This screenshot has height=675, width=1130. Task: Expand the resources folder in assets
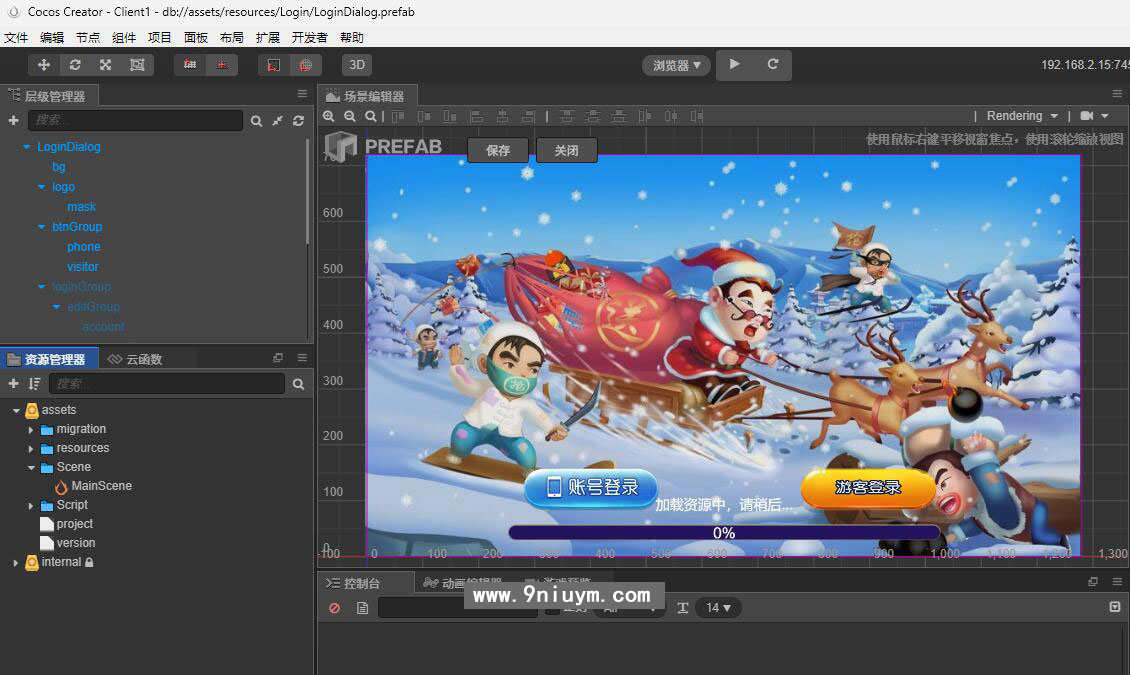coord(31,449)
